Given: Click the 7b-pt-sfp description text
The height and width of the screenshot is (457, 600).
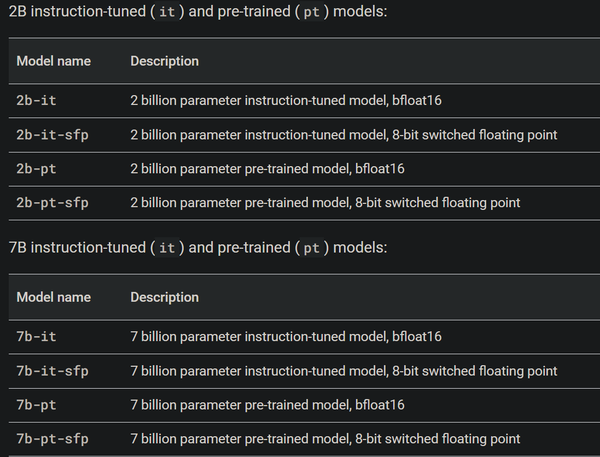Looking at the screenshot, I should click(325, 439).
